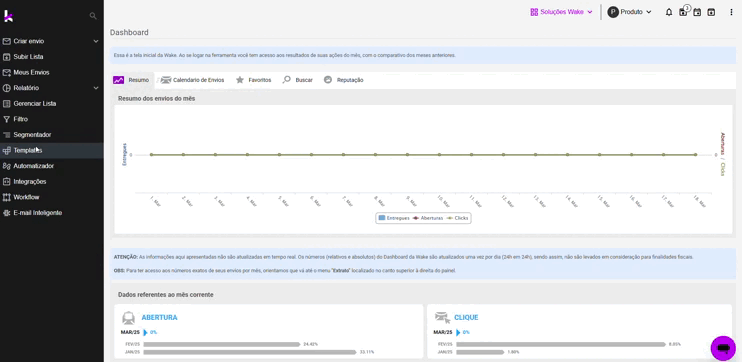This screenshot has width=742, height=362.
Task: Open the vertical three-dots menu
Action: coord(732,12)
